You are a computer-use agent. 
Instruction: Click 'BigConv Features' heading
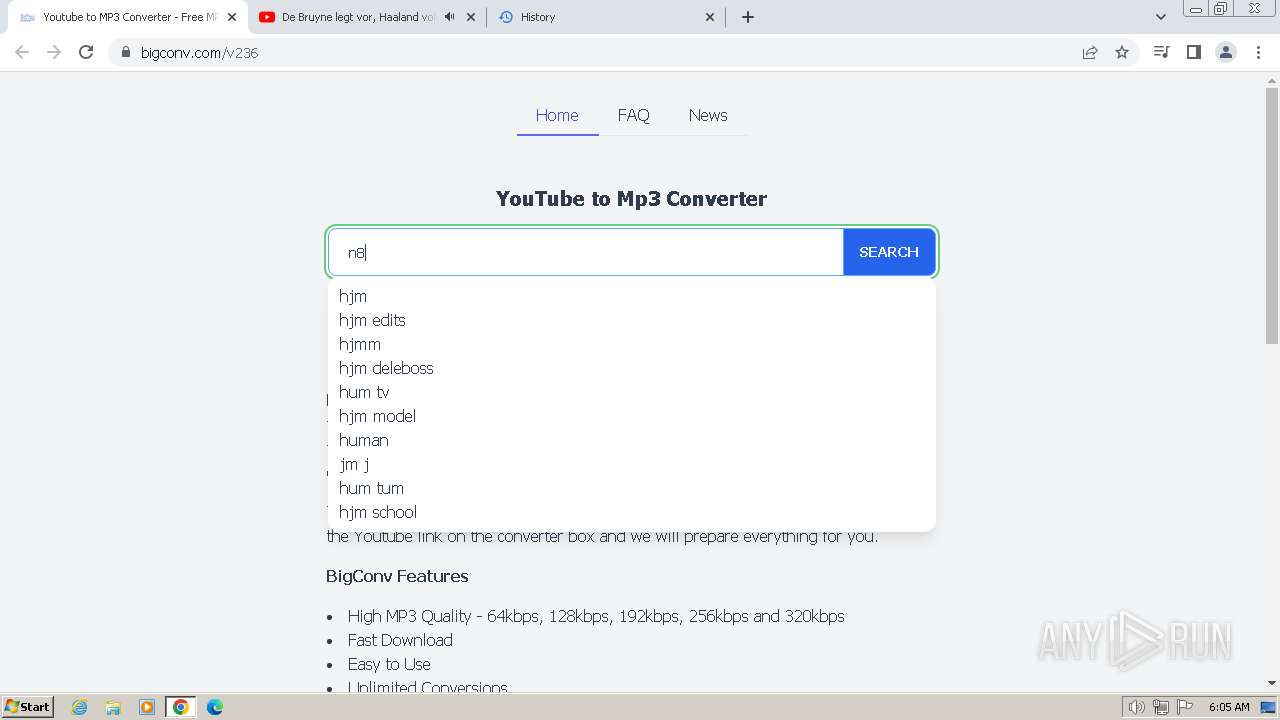[x=397, y=576]
